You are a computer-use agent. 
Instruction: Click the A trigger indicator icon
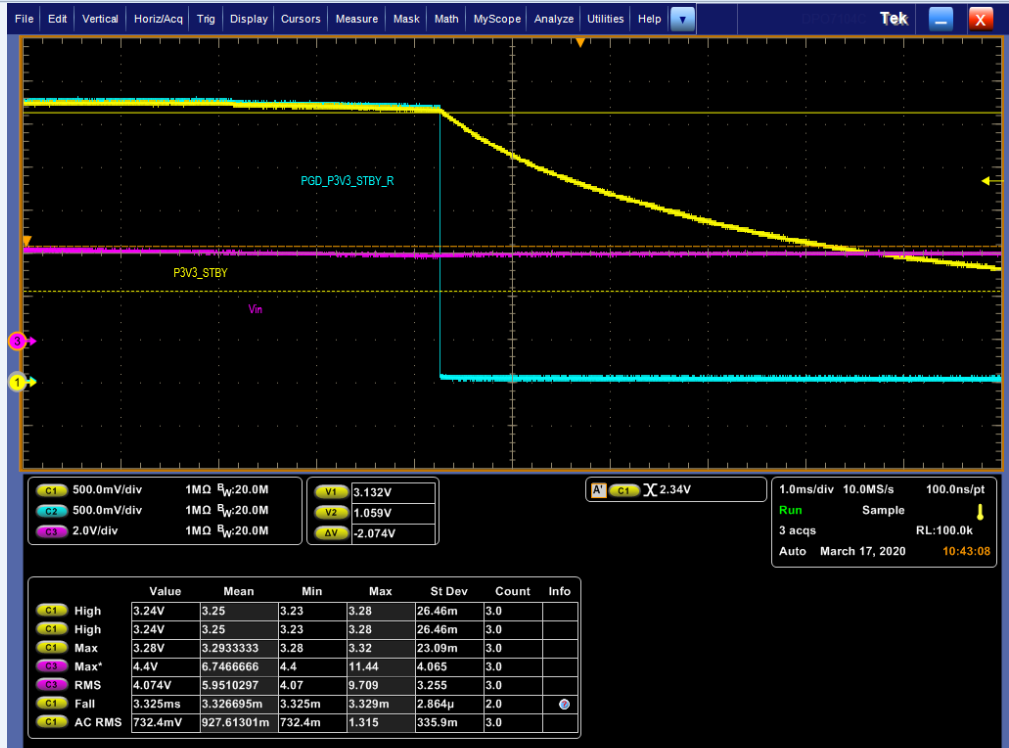pos(598,491)
